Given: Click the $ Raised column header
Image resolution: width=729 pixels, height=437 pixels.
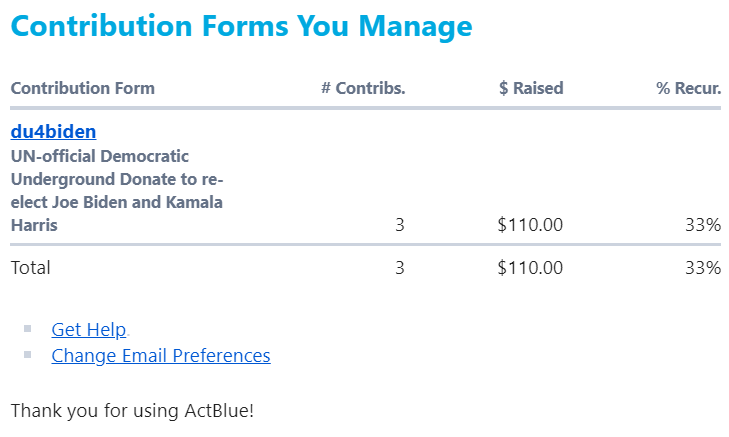Looking at the screenshot, I should (531, 88).
